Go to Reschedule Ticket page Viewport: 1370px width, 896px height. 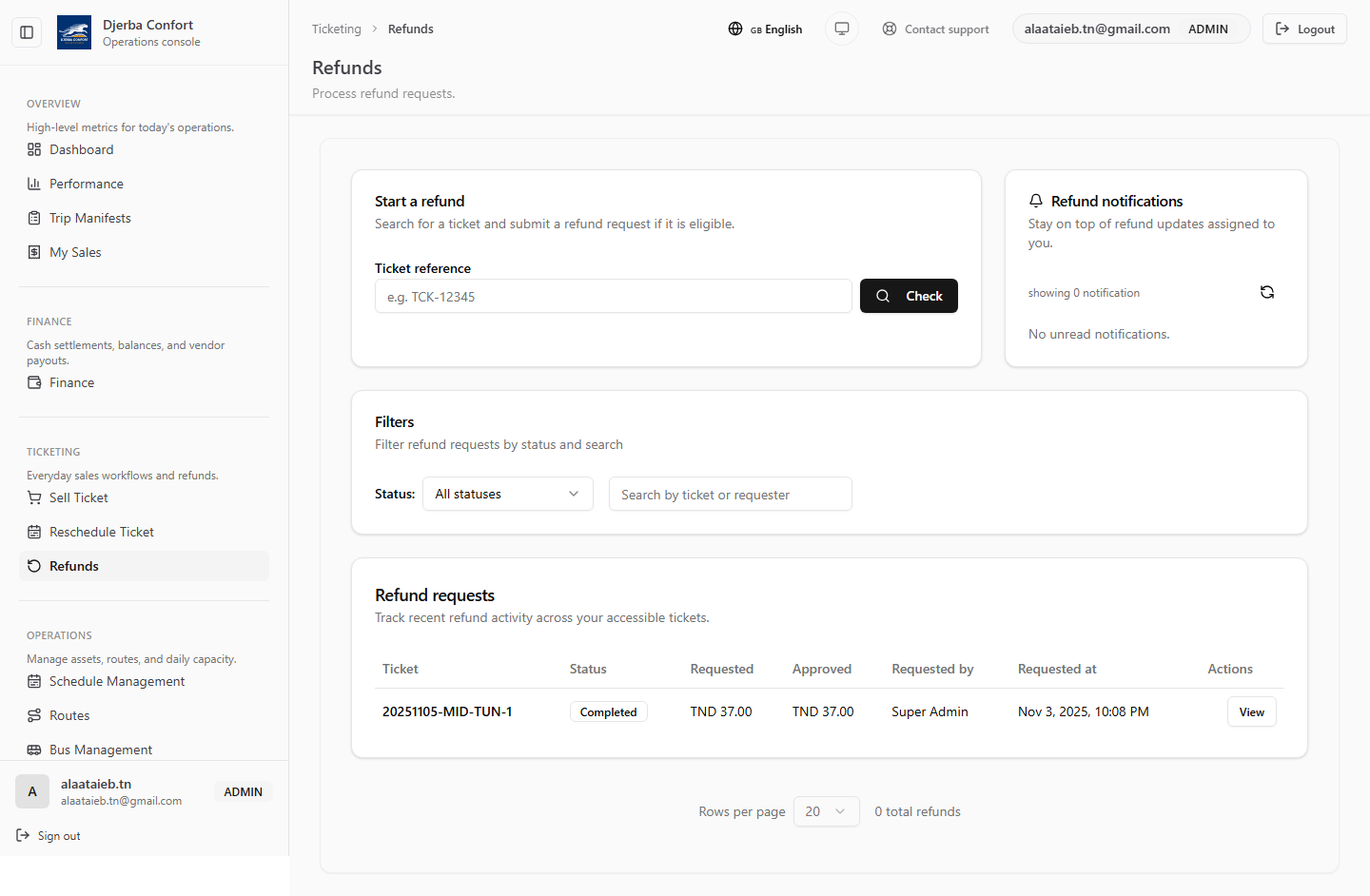101,532
